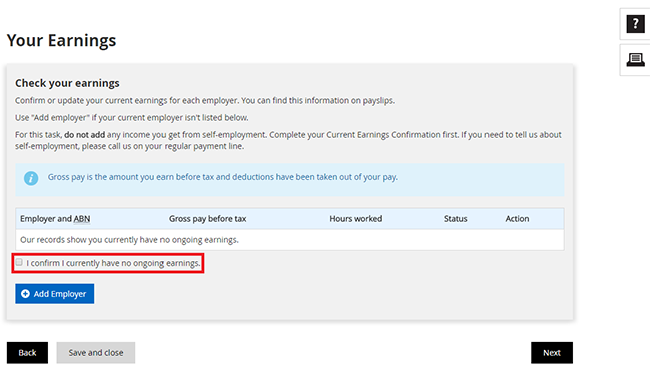Click the laptop icon in side panel

(x=635, y=60)
